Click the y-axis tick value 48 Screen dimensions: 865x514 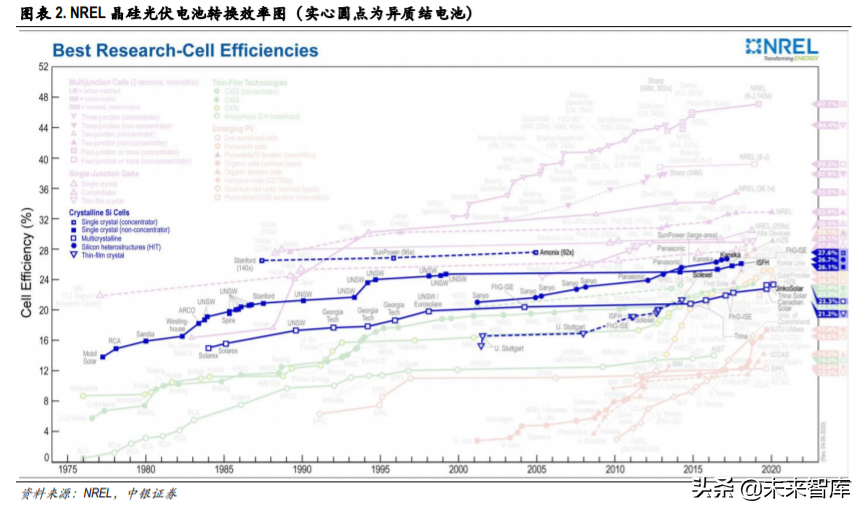click(x=43, y=98)
